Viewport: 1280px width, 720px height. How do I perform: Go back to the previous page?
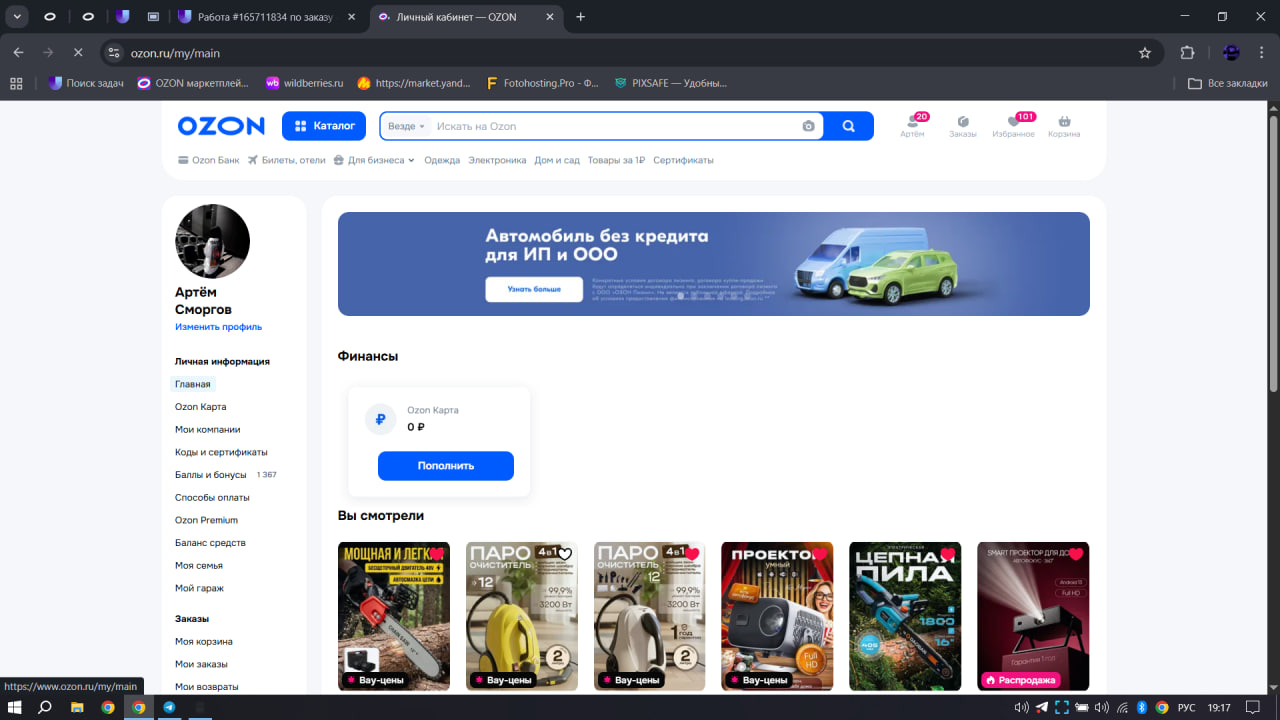coord(18,53)
